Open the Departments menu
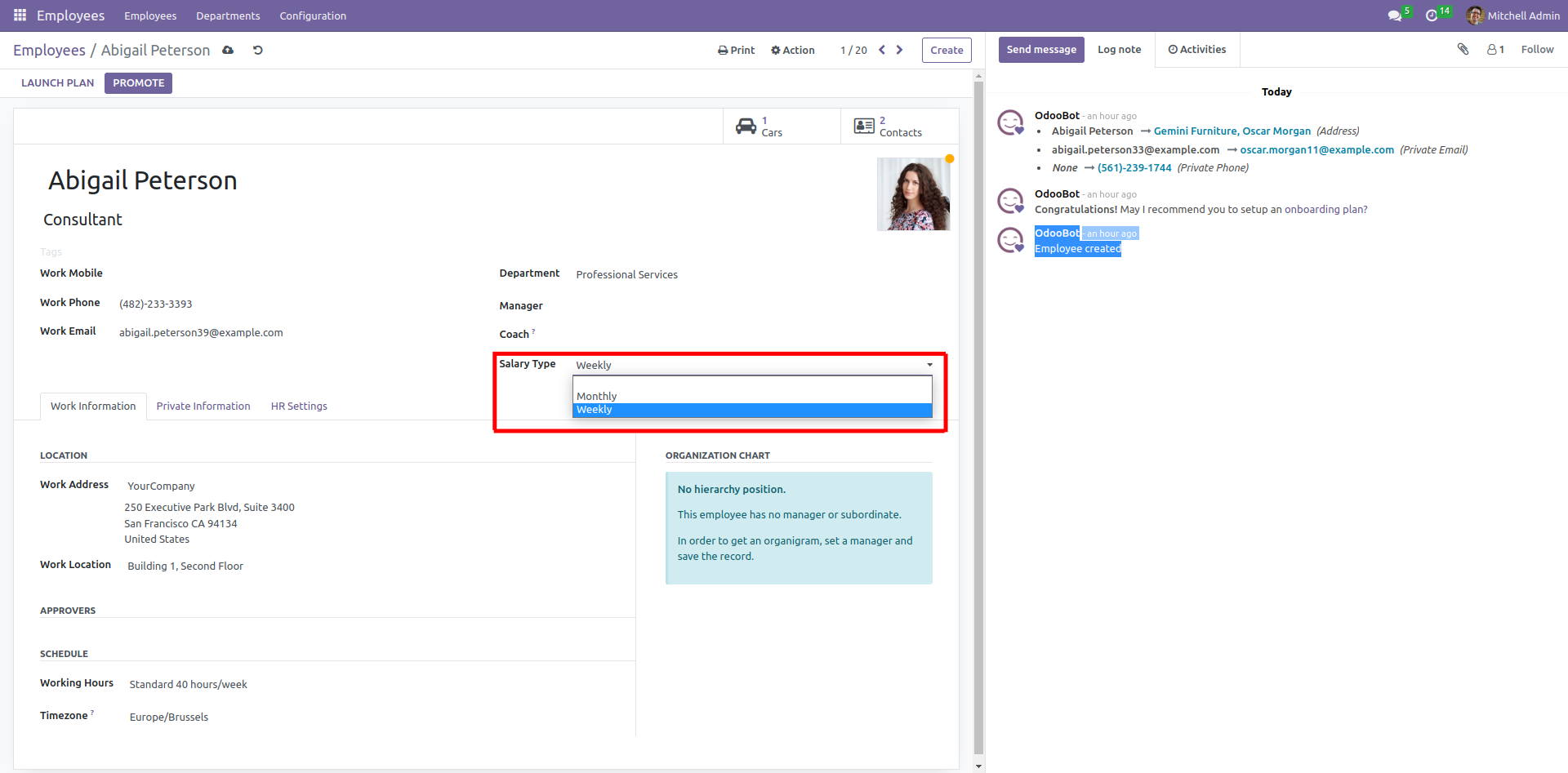Viewport: 1568px width, 773px height. pyautogui.click(x=228, y=16)
